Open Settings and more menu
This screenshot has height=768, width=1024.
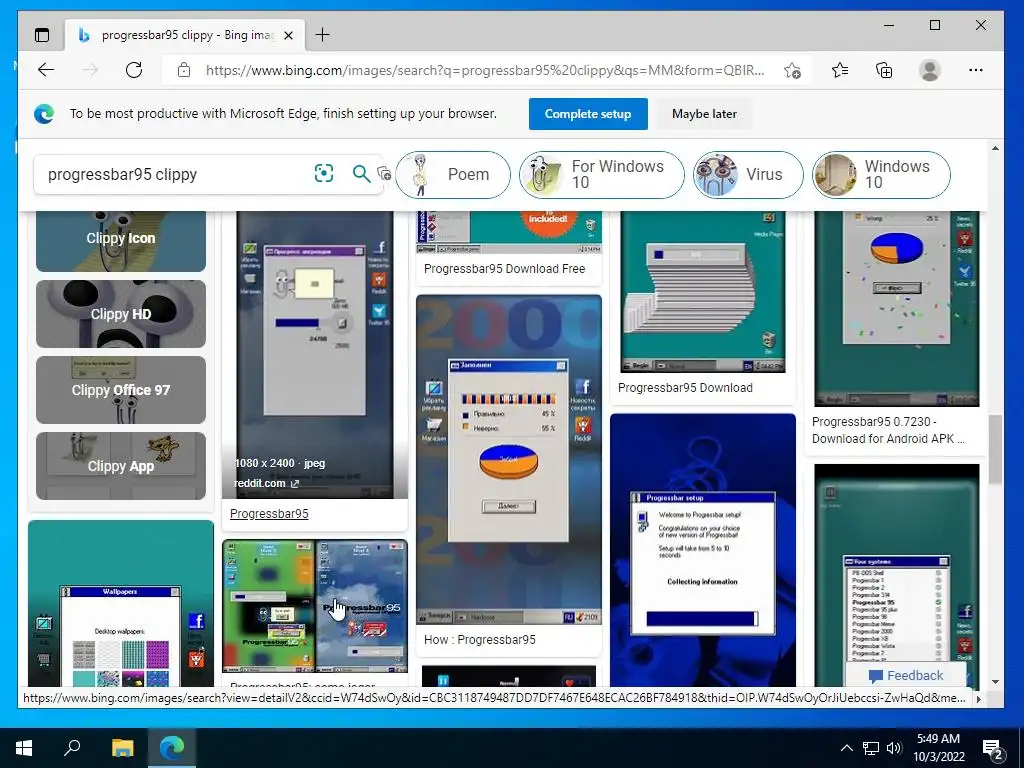976,70
